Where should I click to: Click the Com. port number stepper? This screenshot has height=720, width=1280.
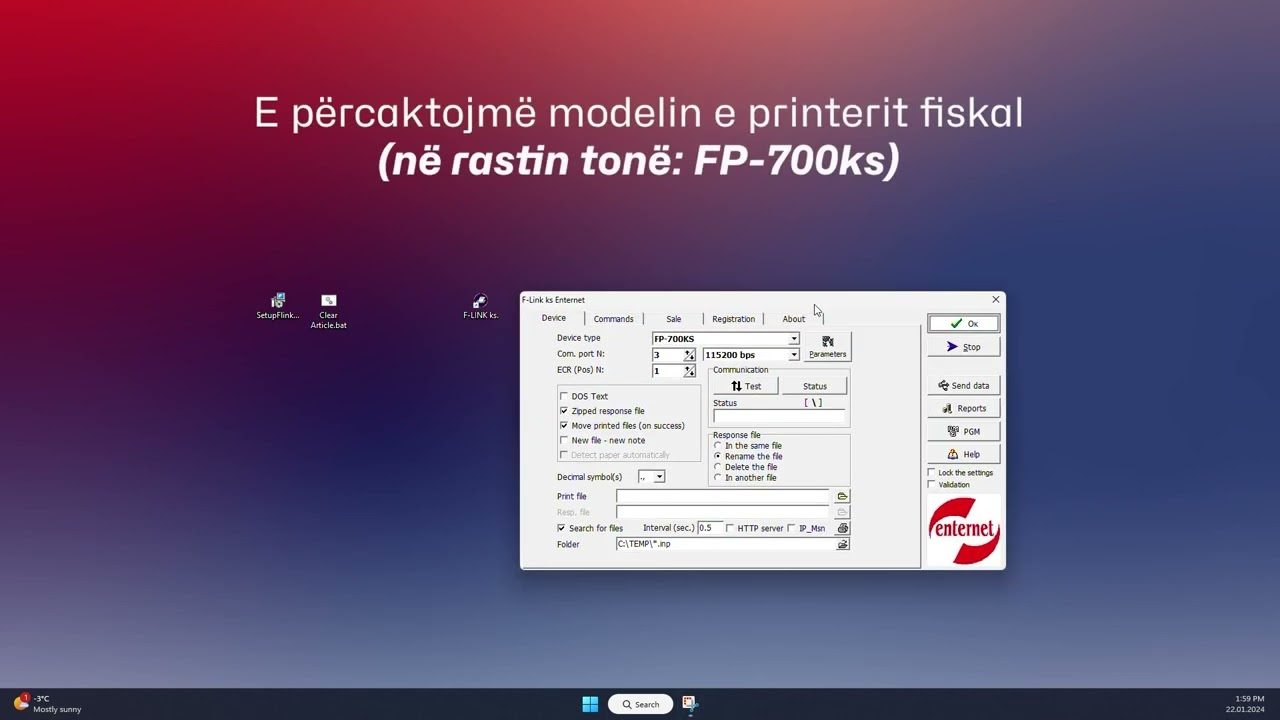(x=689, y=355)
